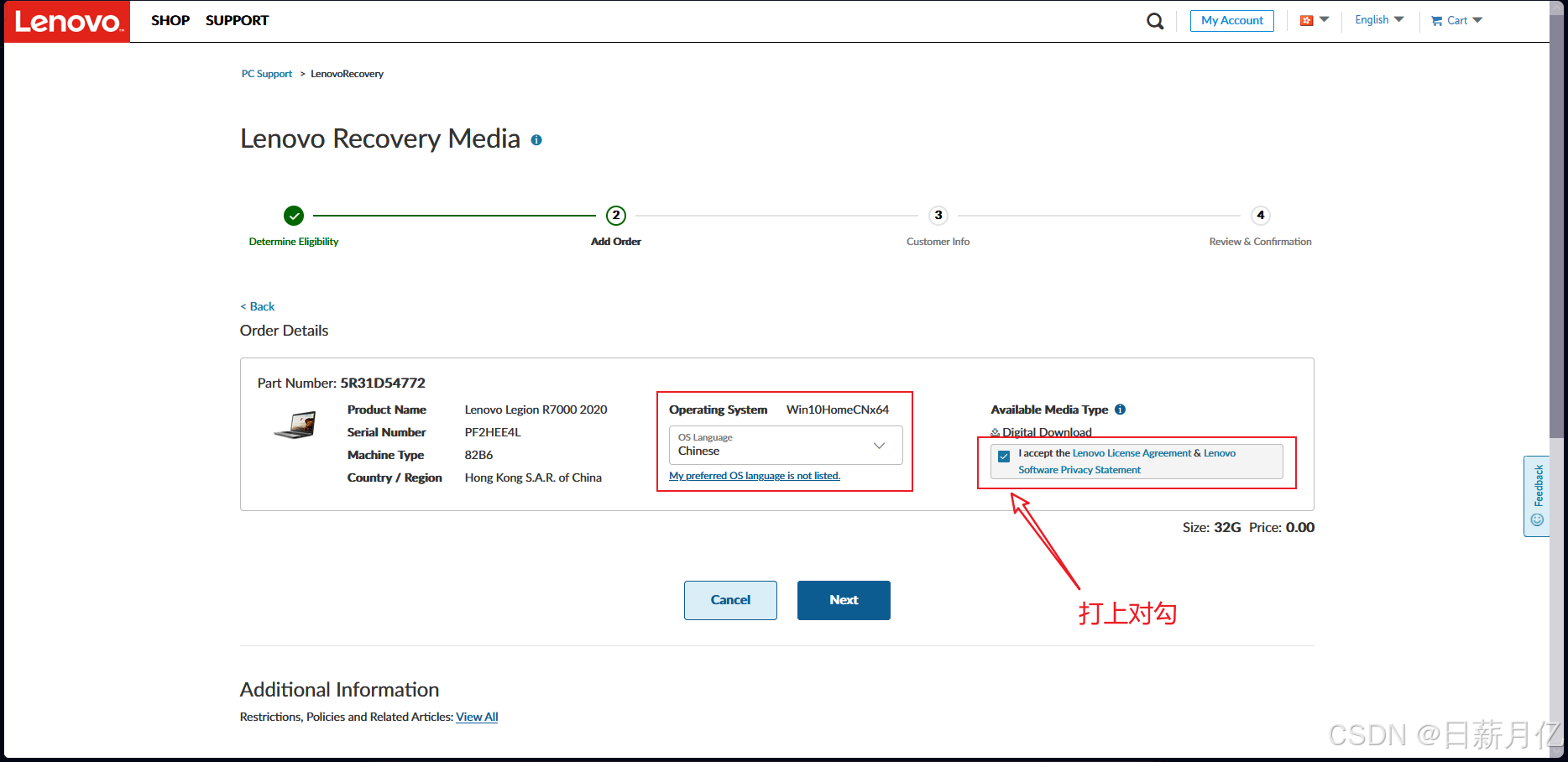Expand the Cart dropdown arrow
The image size is (1568, 762).
point(1477,20)
